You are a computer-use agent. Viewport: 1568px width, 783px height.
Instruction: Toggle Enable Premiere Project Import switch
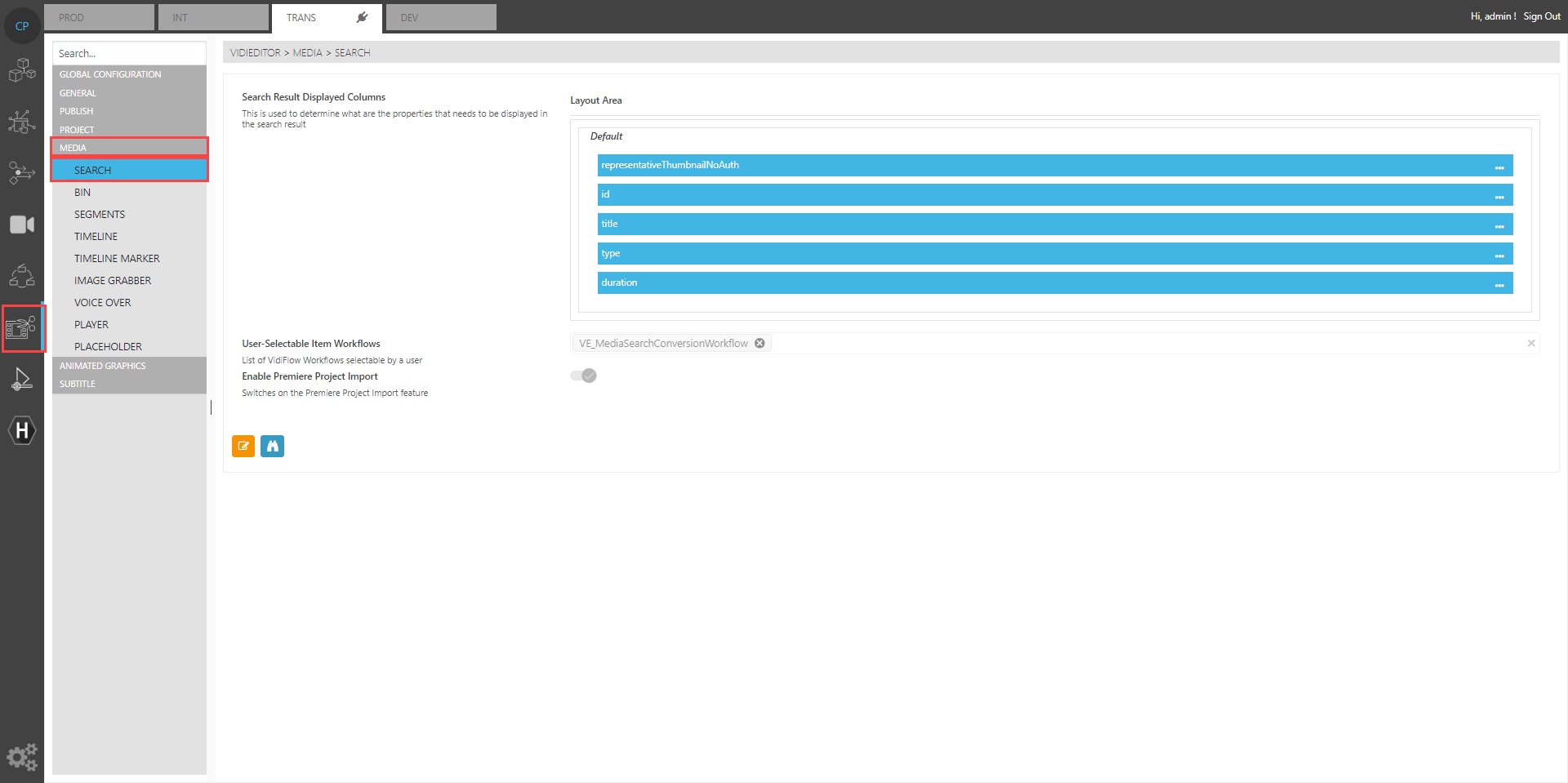pyautogui.click(x=584, y=376)
